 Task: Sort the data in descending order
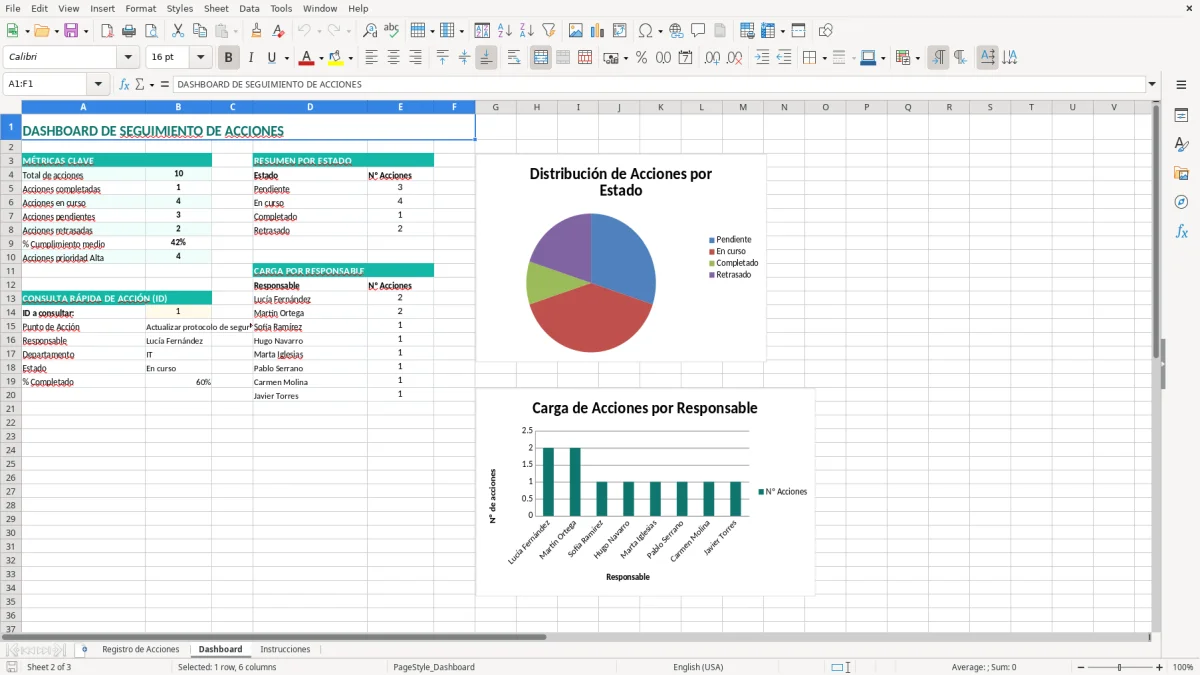(527, 31)
